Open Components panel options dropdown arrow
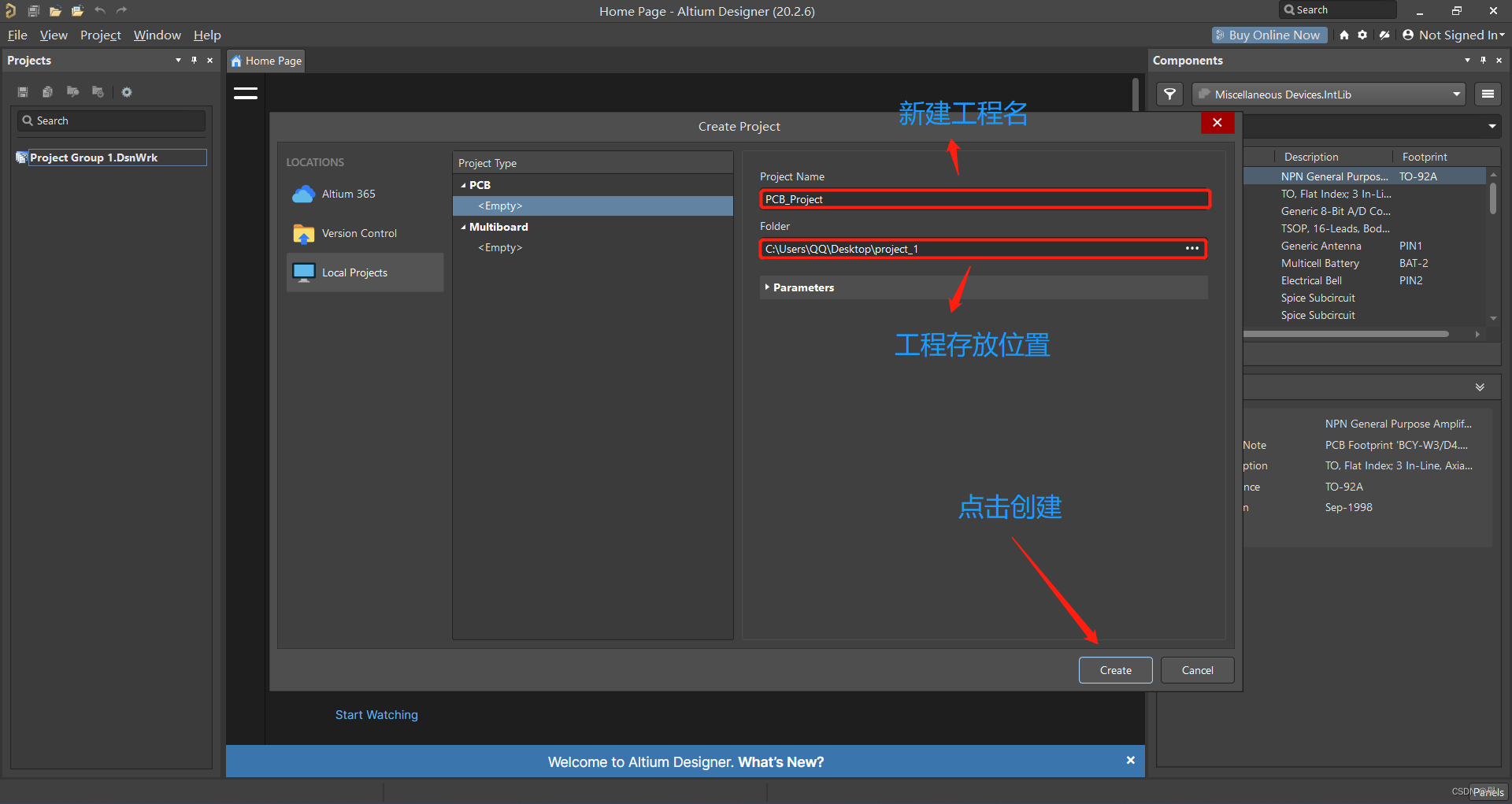Viewport: 1512px width, 804px height. (x=1467, y=61)
